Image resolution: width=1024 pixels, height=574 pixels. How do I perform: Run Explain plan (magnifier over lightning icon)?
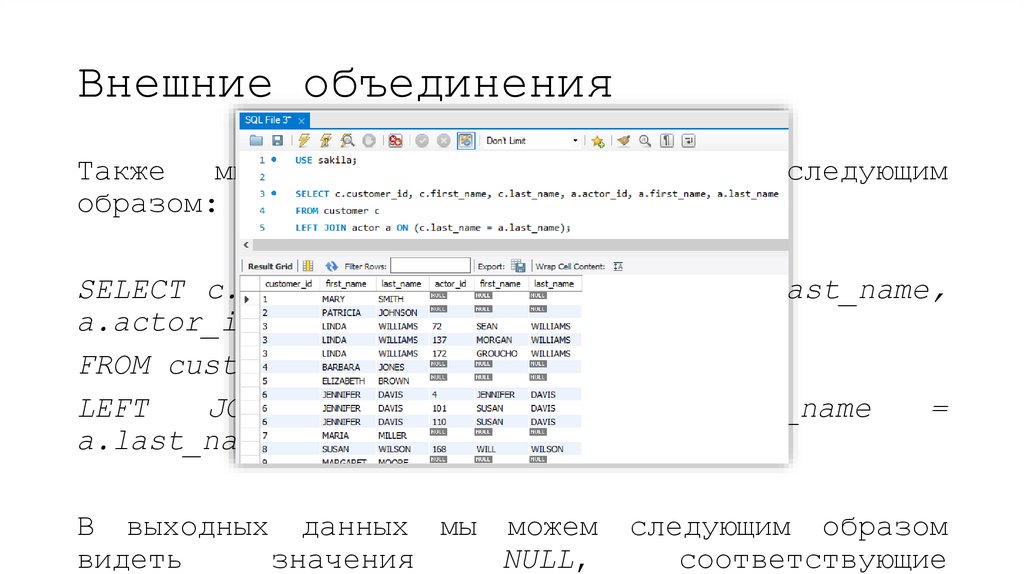point(347,140)
